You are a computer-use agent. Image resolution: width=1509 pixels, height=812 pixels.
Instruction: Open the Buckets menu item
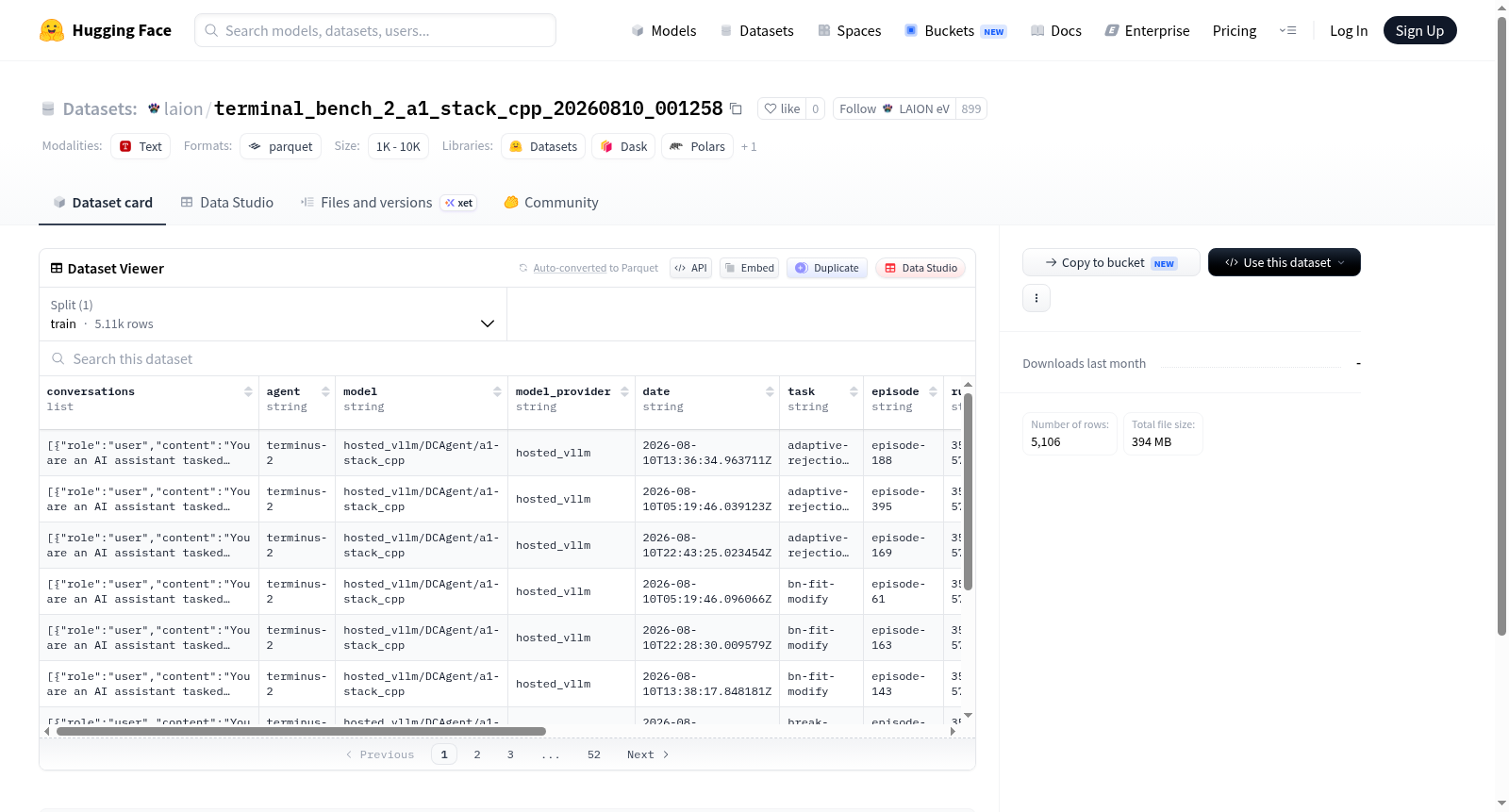click(x=955, y=30)
